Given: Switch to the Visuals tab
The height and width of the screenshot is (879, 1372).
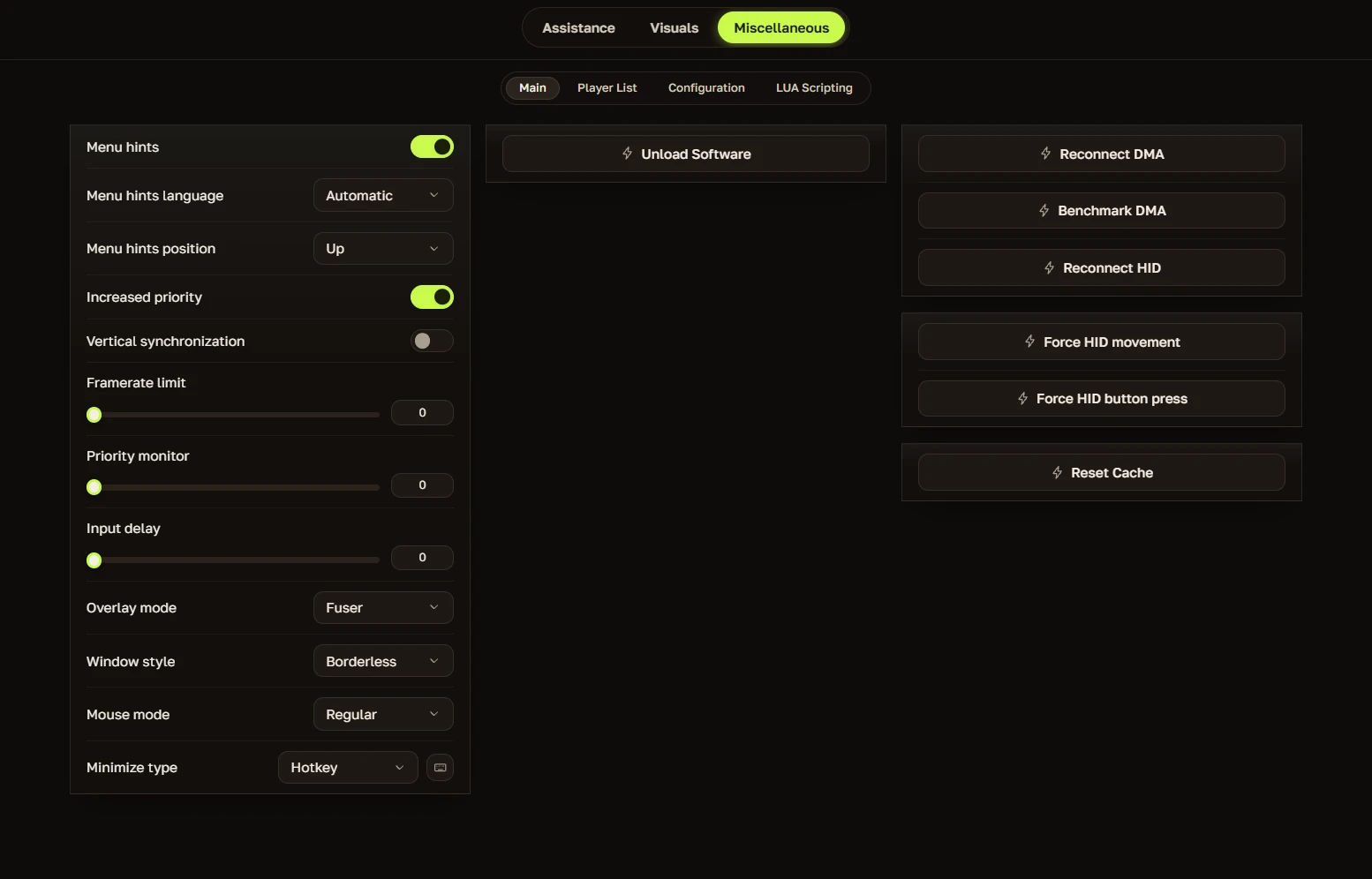Looking at the screenshot, I should (674, 27).
